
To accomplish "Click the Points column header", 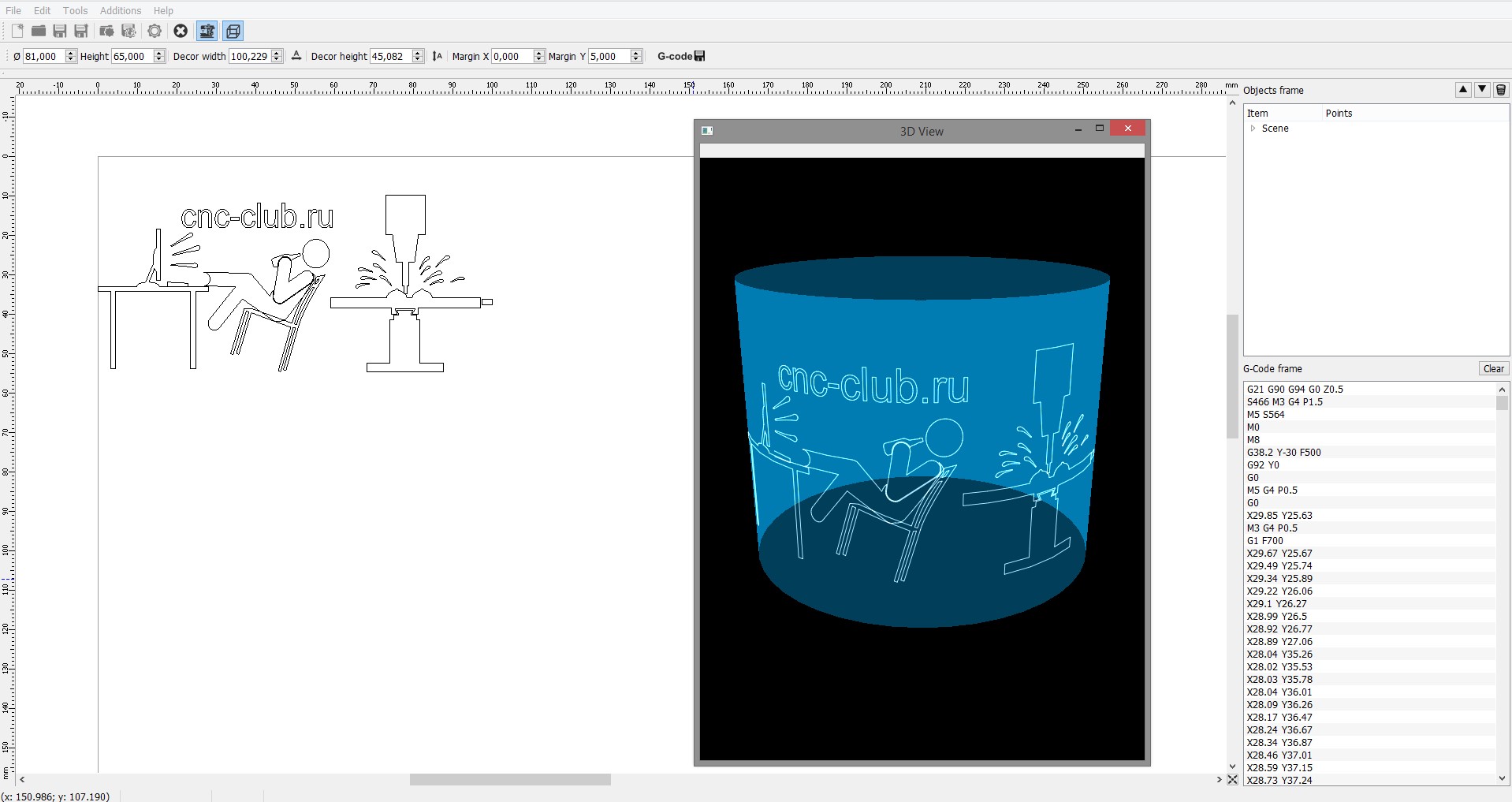I will coord(1416,114).
